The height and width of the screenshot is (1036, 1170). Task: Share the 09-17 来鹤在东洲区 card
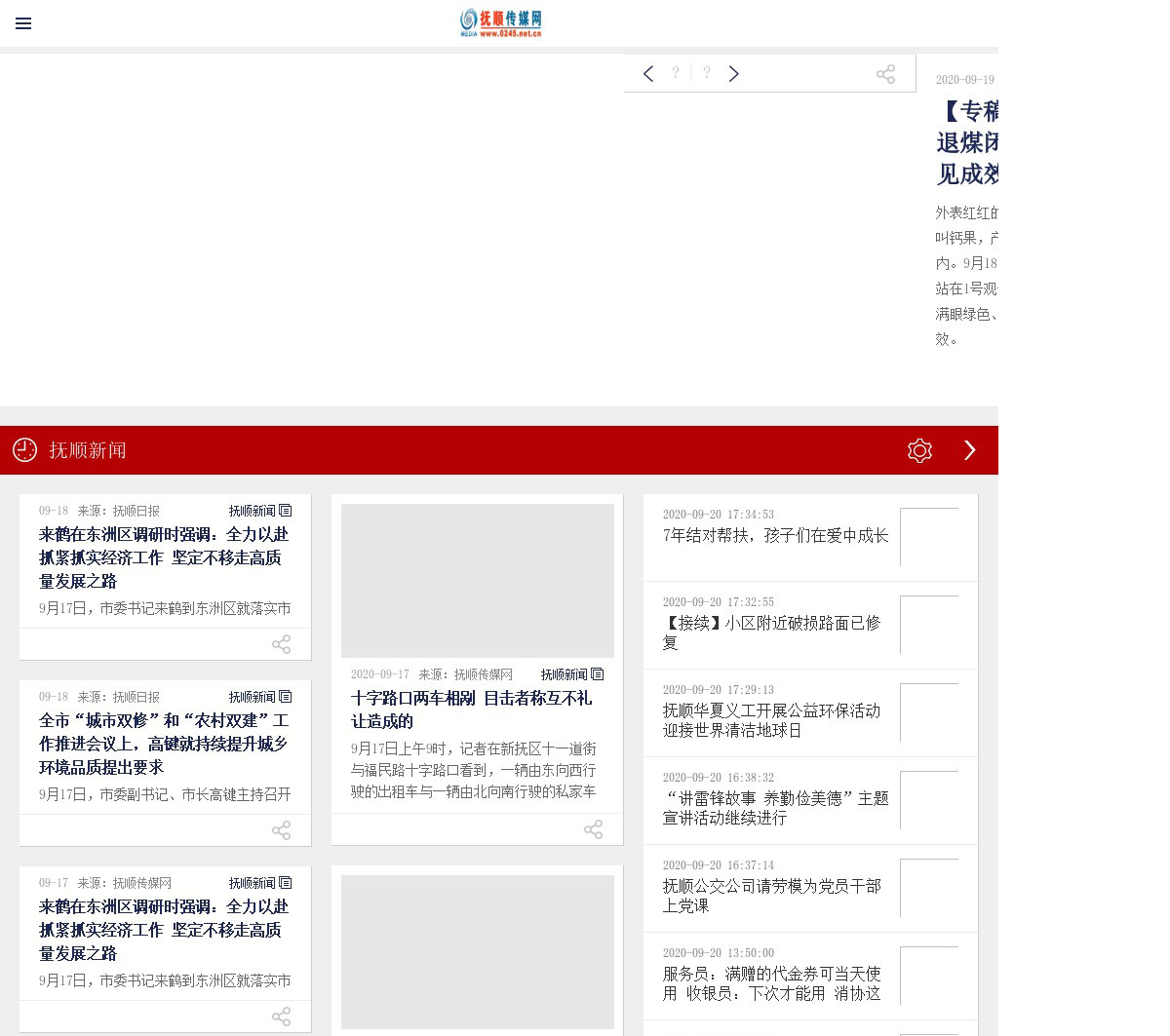pyautogui.click(x=281, y=1017)
